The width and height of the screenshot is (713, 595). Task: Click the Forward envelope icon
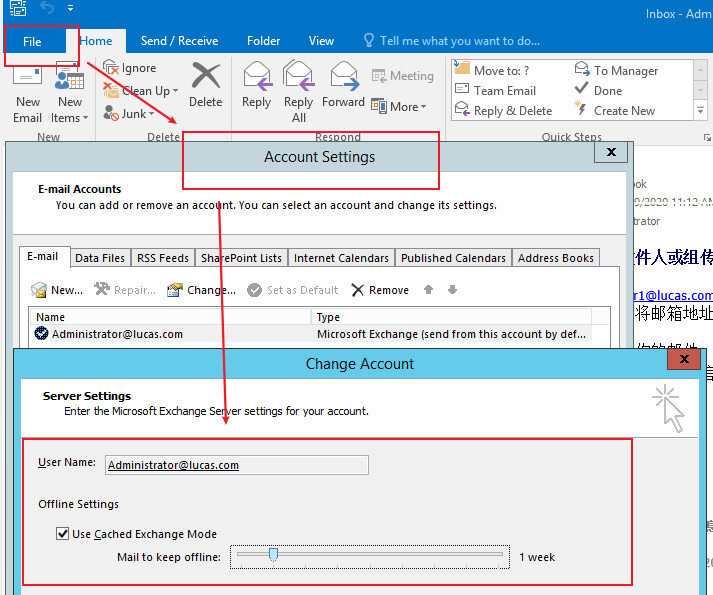(344, 76)
